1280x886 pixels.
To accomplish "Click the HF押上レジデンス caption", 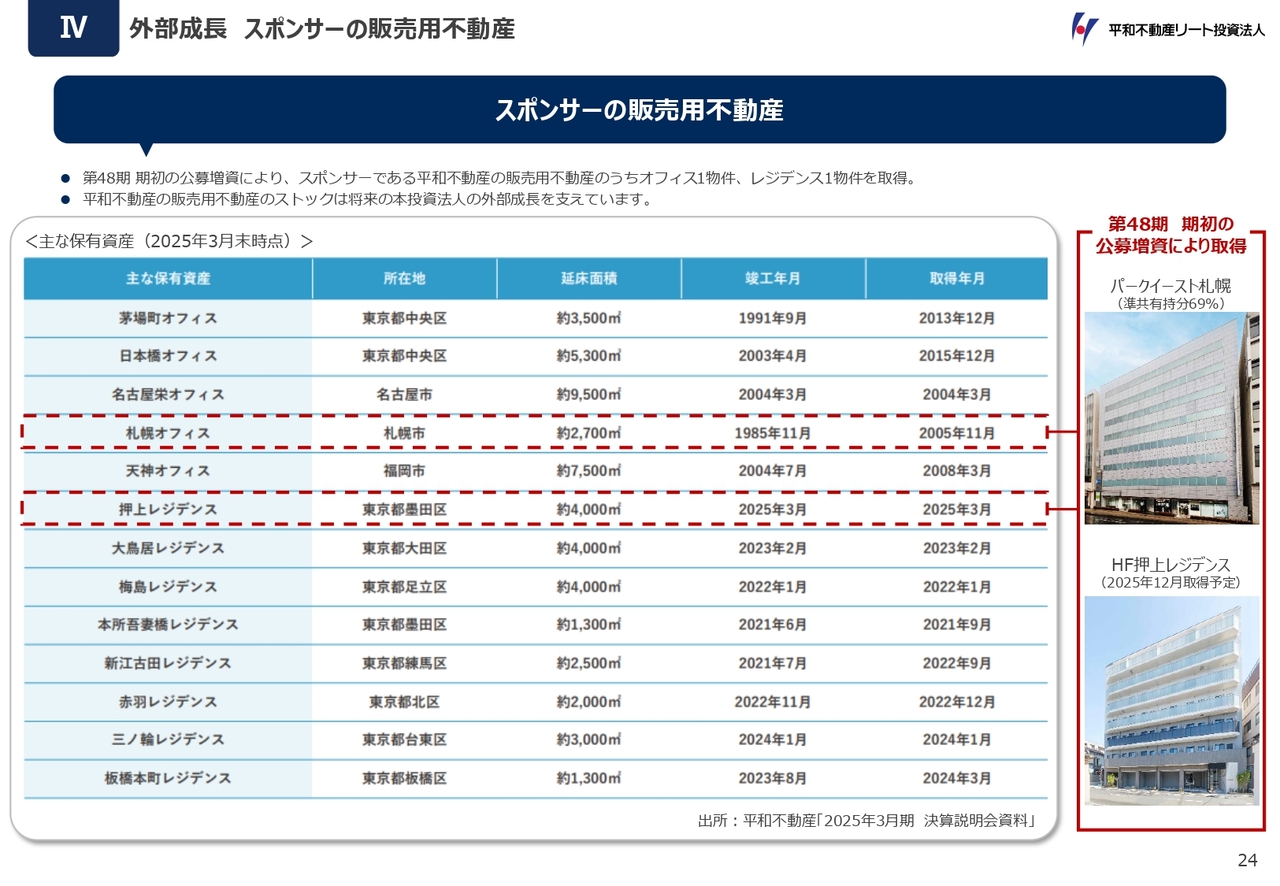I will [x=1171, y=564].
